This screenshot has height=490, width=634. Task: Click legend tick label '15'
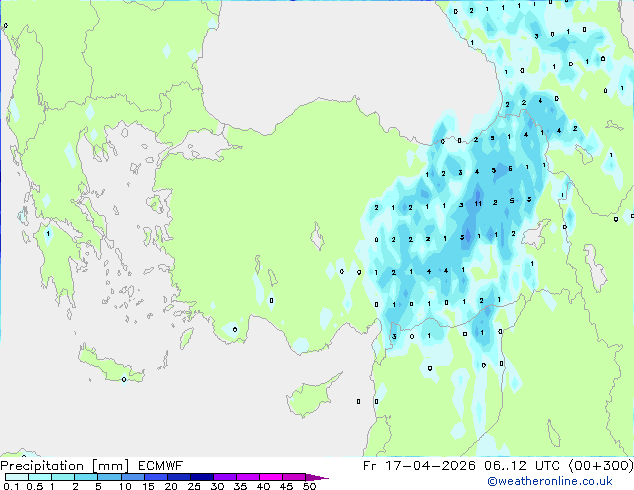[148, 486]
